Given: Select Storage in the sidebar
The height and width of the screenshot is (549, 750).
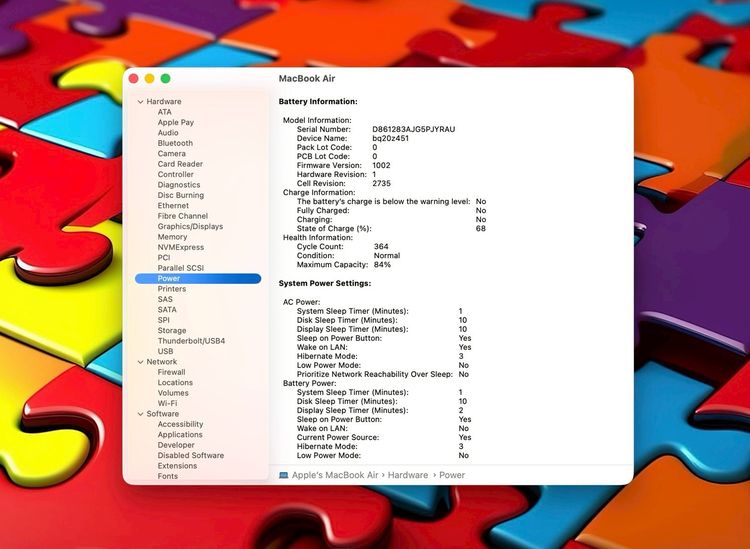Looking at the screenshot, I should [x=172, y=331].
